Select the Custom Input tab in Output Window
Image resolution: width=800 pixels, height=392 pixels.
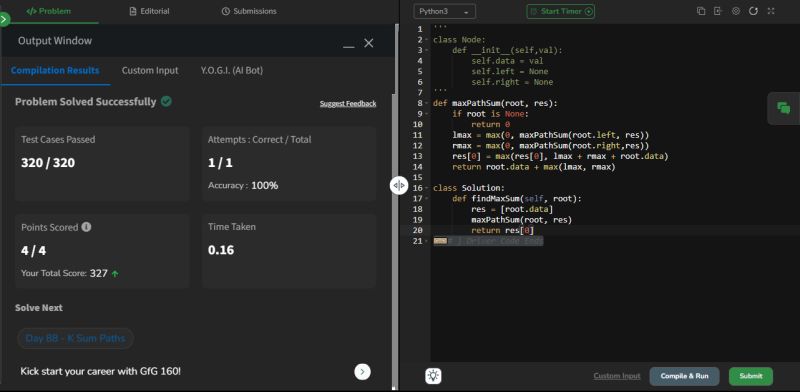[x=150, y=70]
